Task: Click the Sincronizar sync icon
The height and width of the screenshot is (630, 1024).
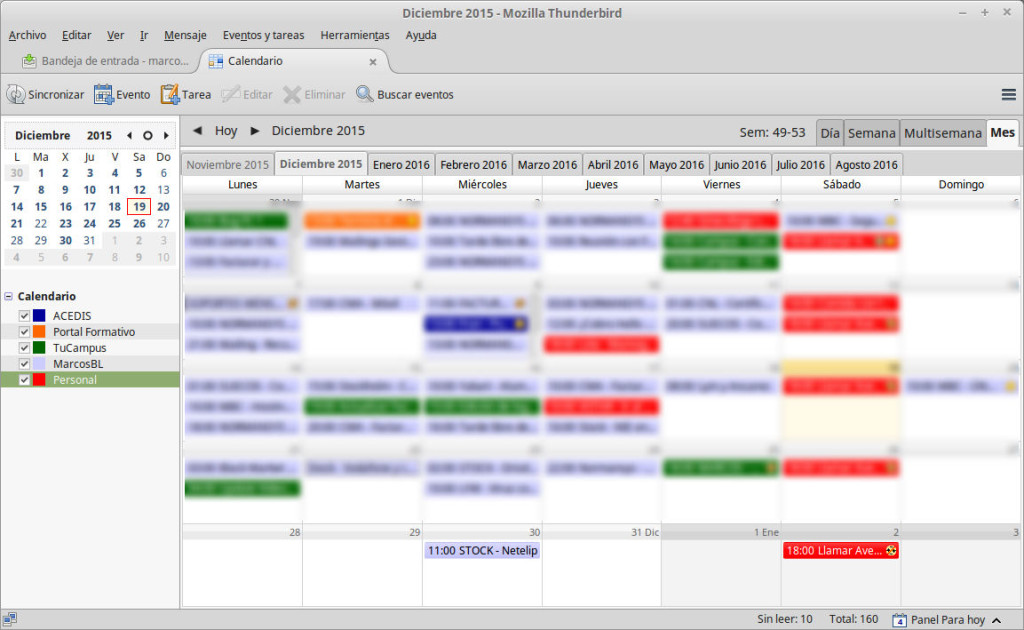Action: coord(16,95)
